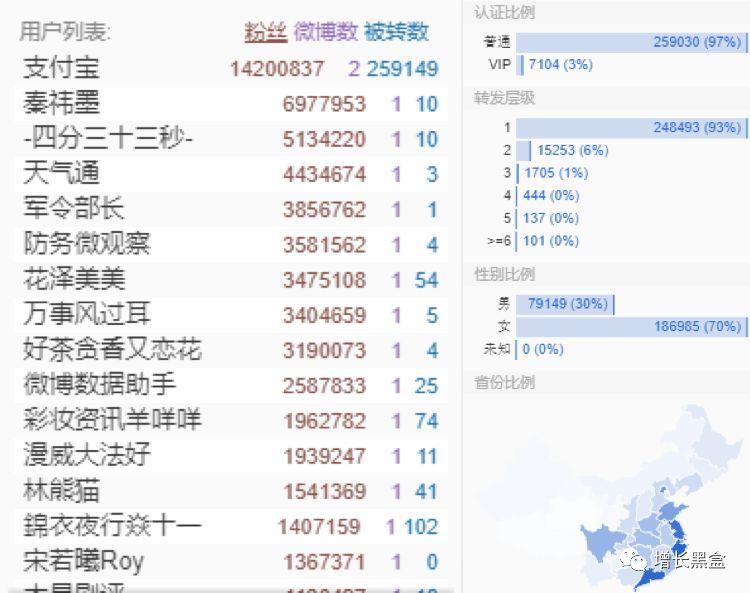
Task: Select user 花泽美美 in the list
Action: (x=74, y=280)
